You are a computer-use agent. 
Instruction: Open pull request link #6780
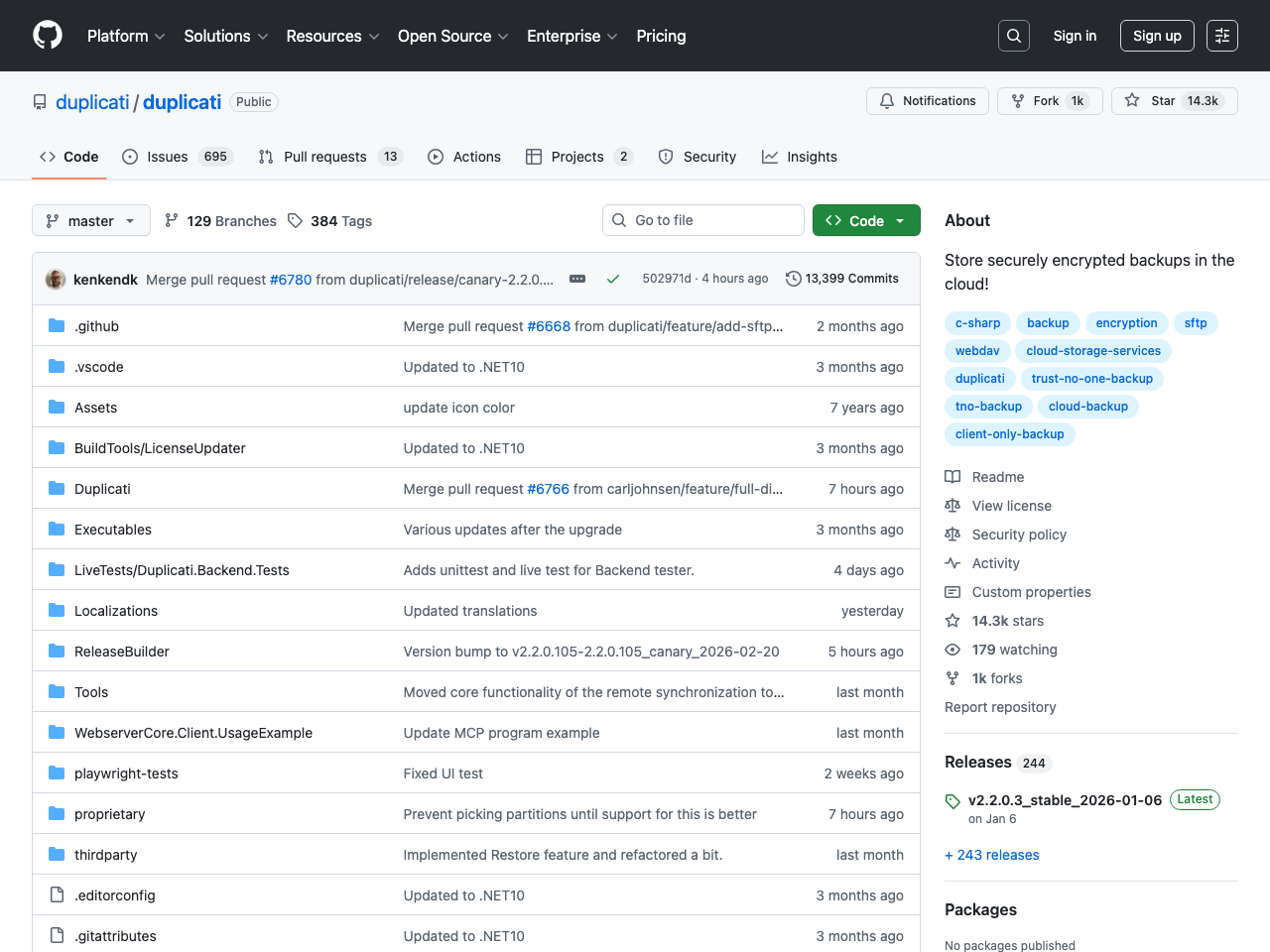(291, 279)
